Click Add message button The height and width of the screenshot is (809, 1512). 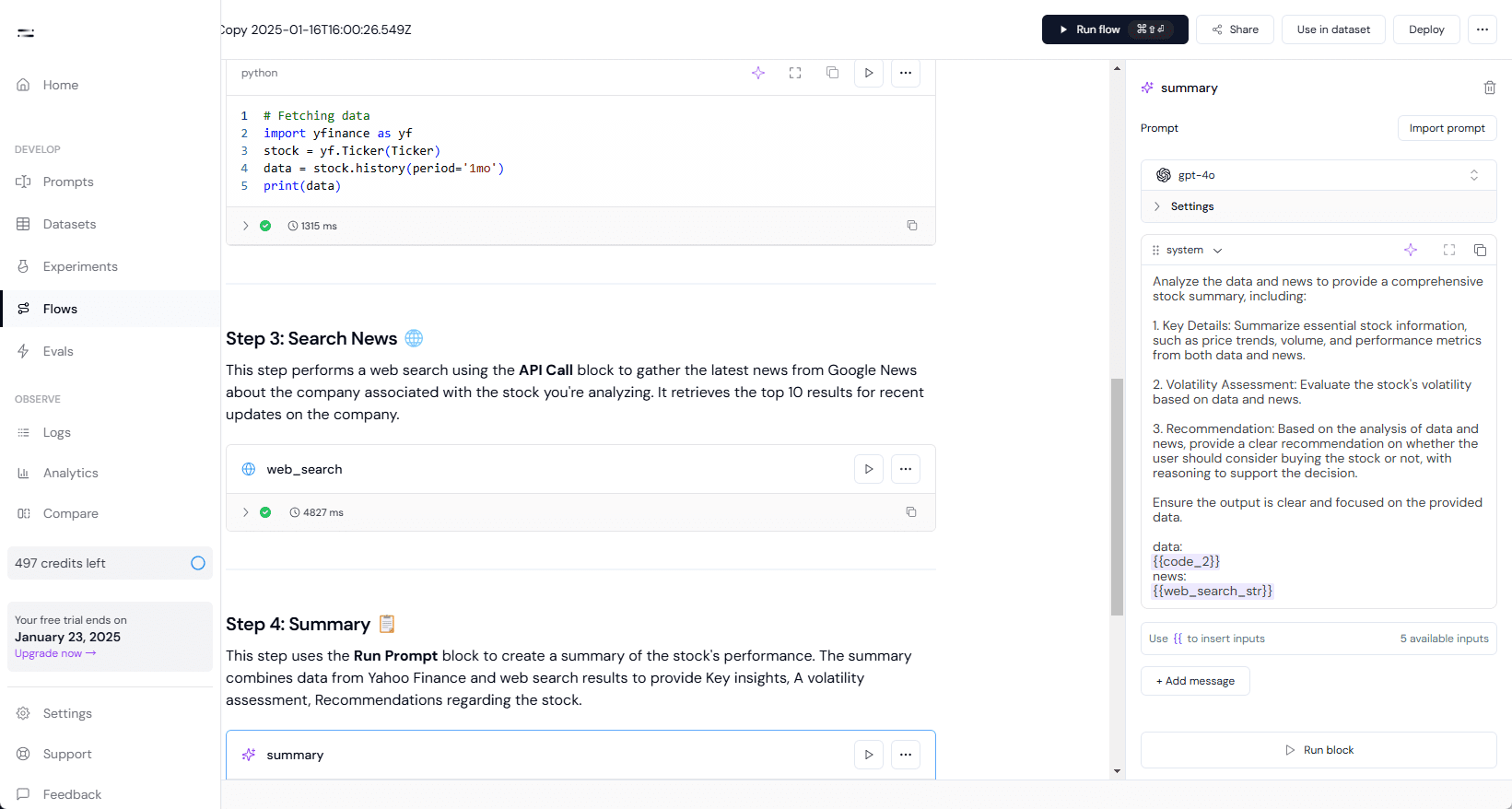pyautogui.click(x=1195, y=681)
